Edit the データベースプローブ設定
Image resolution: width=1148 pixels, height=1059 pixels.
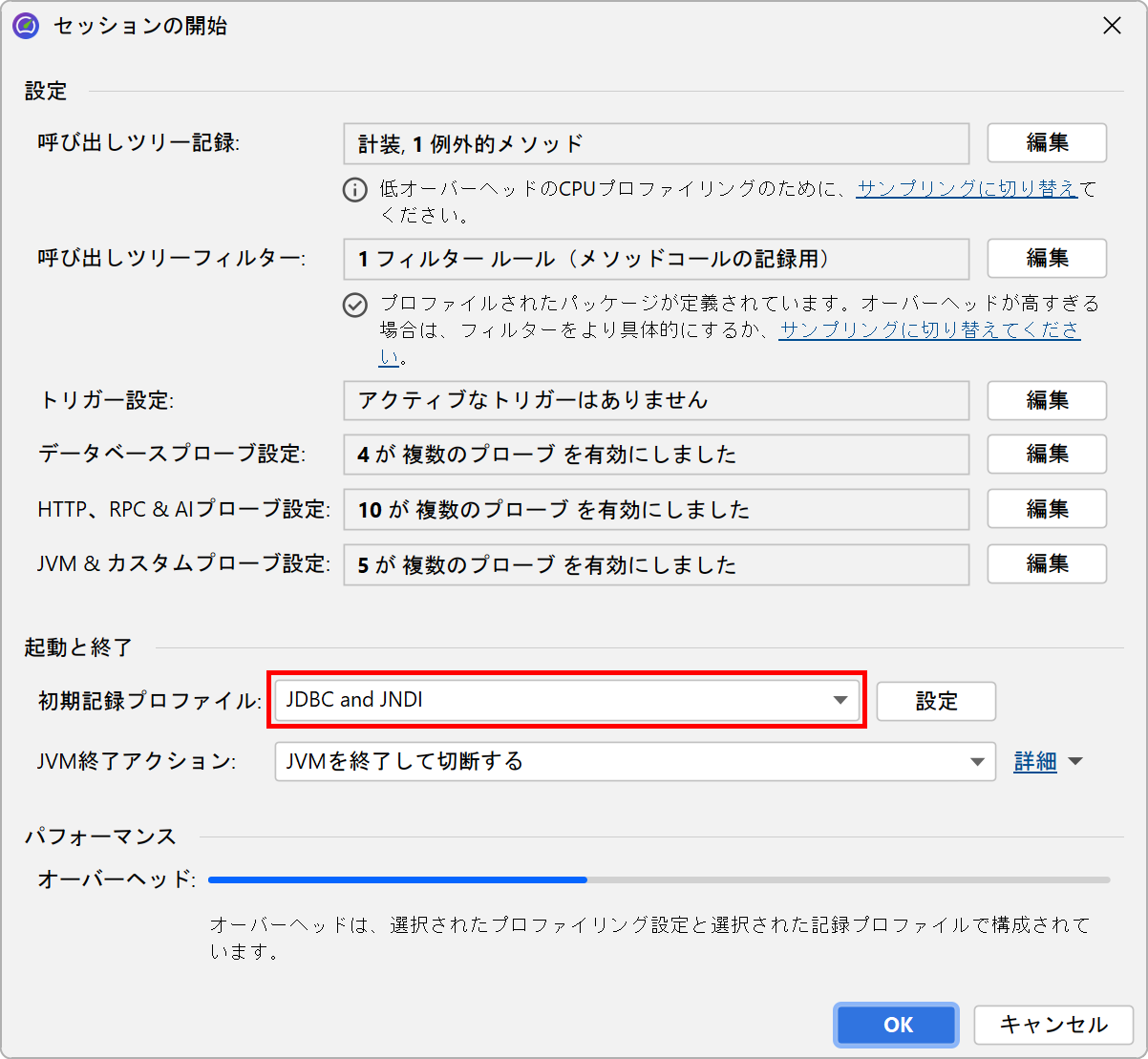pos(1046,455)
